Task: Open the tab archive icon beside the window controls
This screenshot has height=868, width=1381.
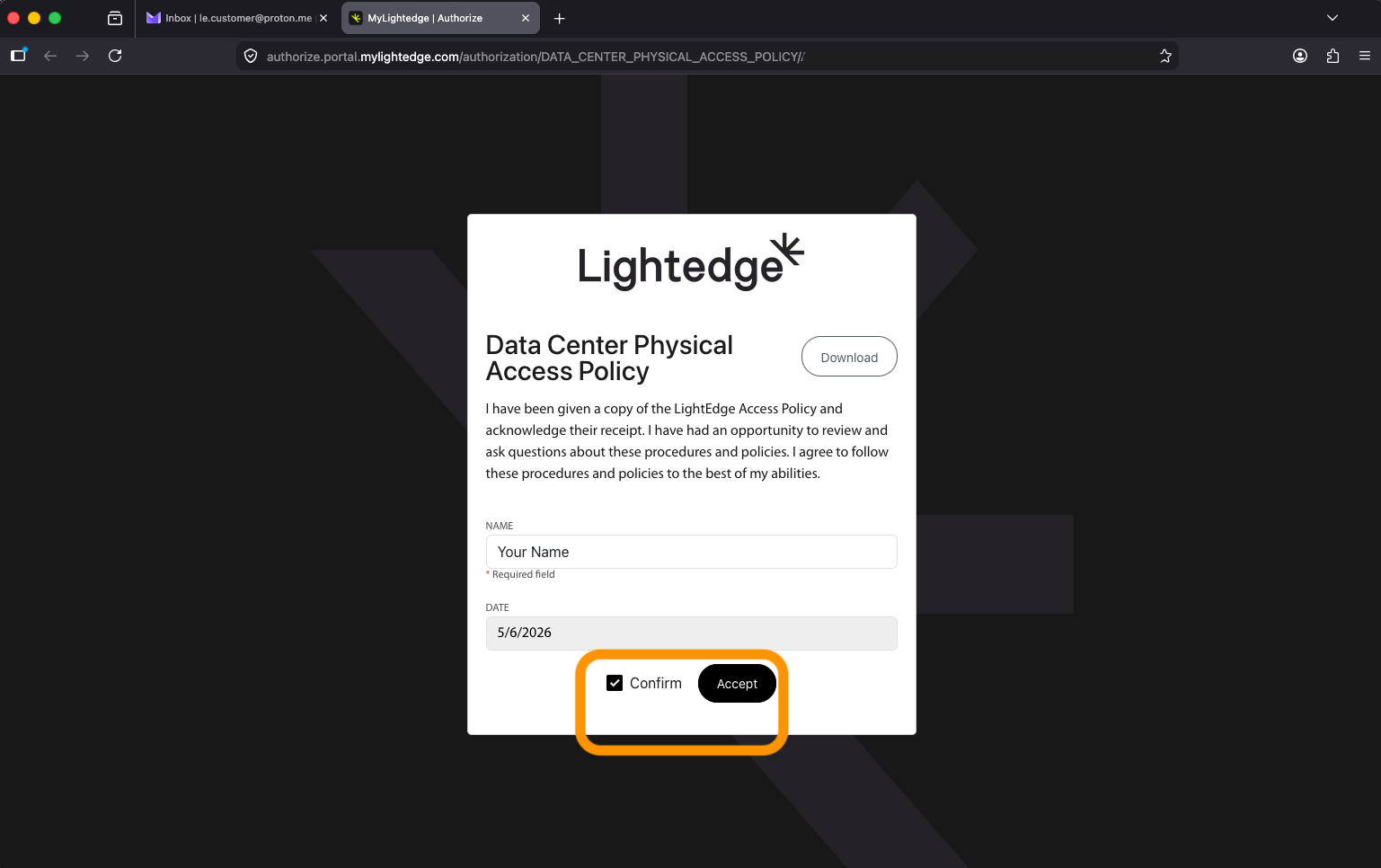Action: [x=115, y=18]
